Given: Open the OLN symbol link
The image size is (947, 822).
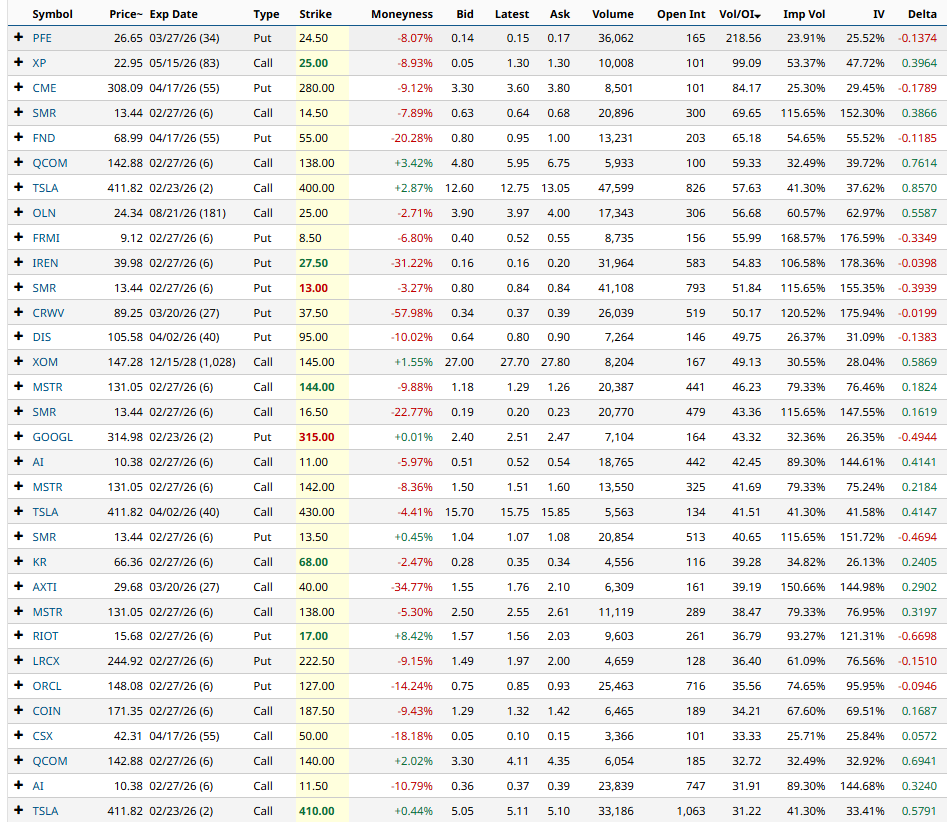Looking at the screenshot, I should pyautogui.click(x=44, y=213).
